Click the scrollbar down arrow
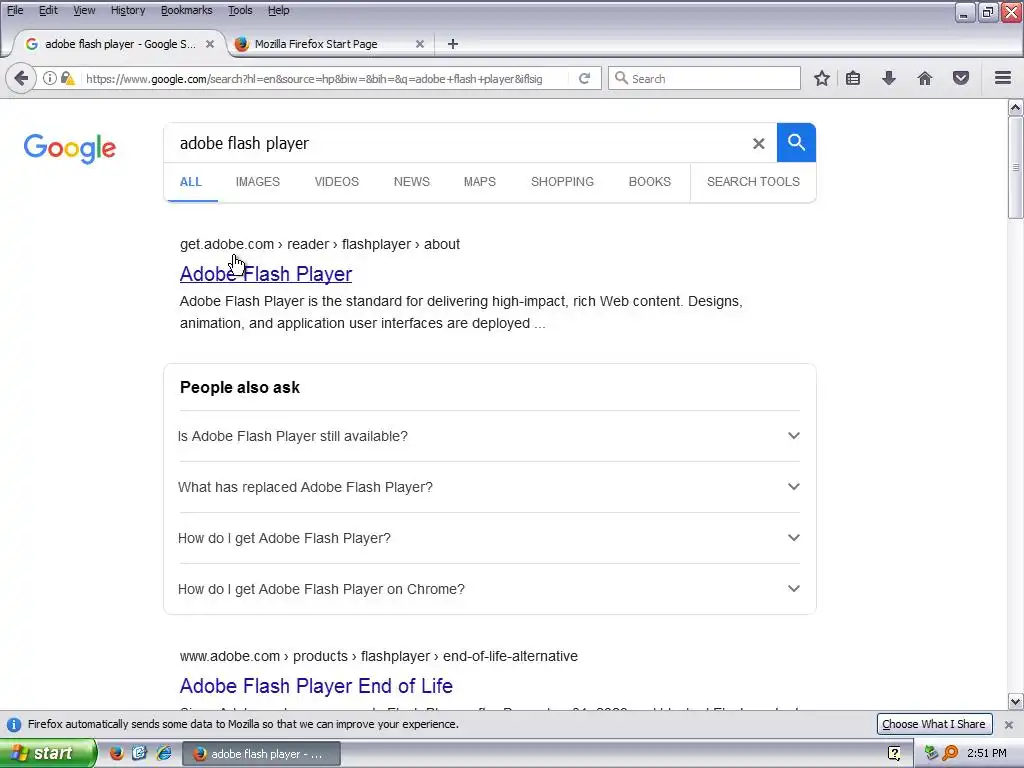This screenshot has height=768, width=1024. (1015, 702)
